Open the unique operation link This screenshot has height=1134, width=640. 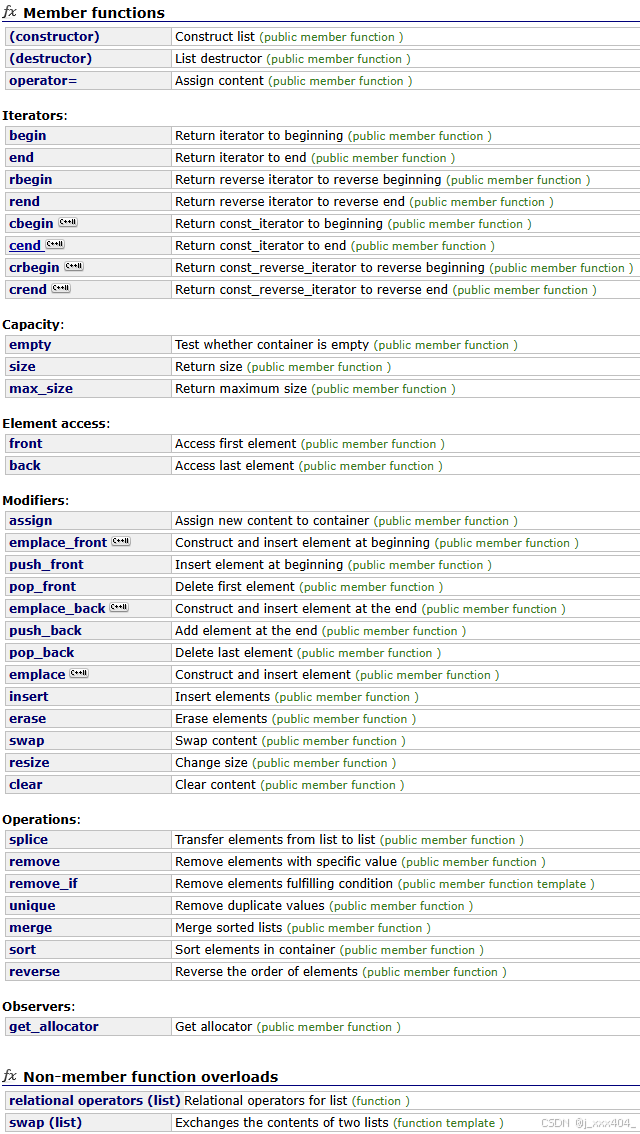click(32, 906)
